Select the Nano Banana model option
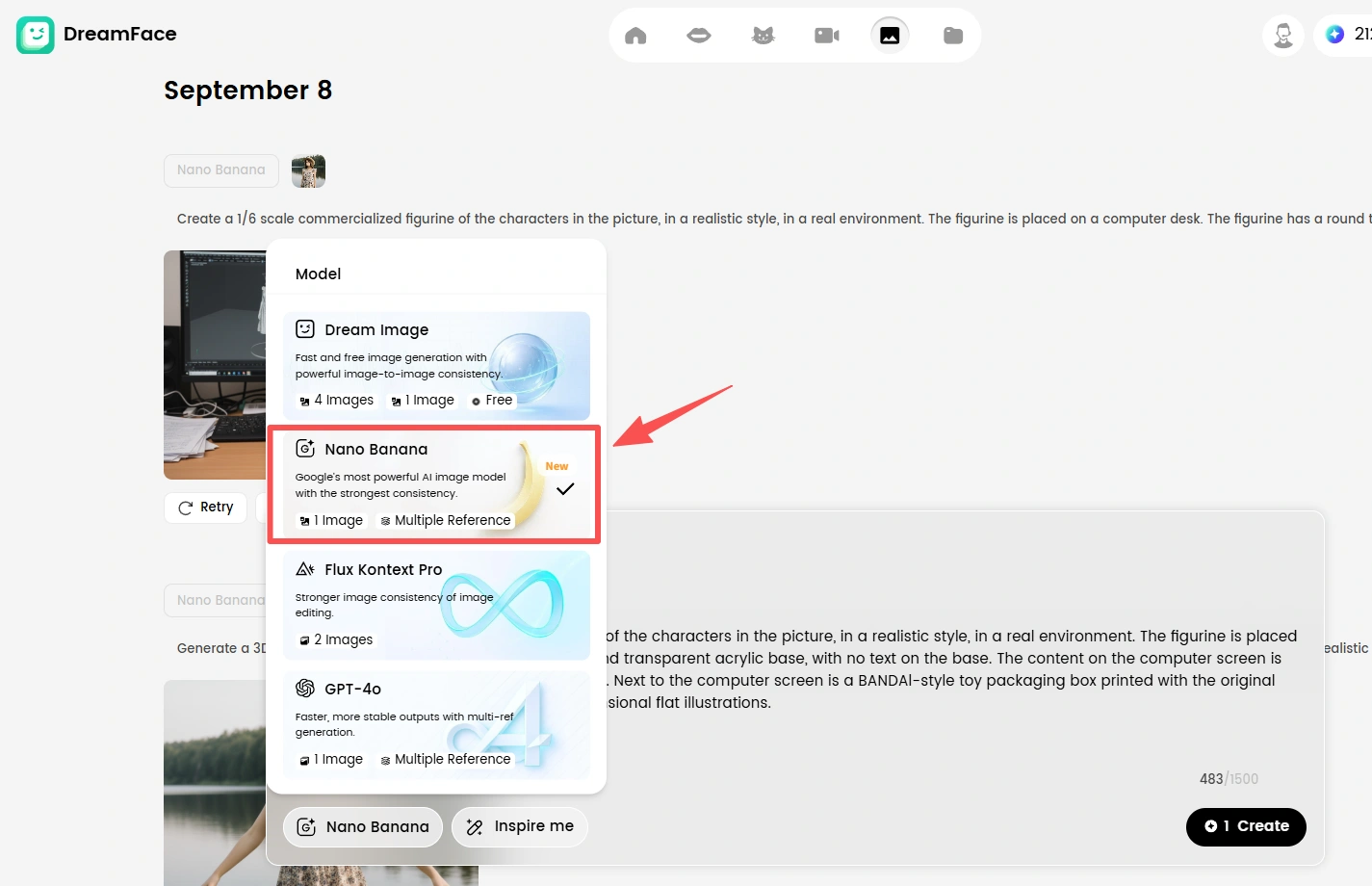The height and width of the screenshot is (886, 1372). click(436, 484)
